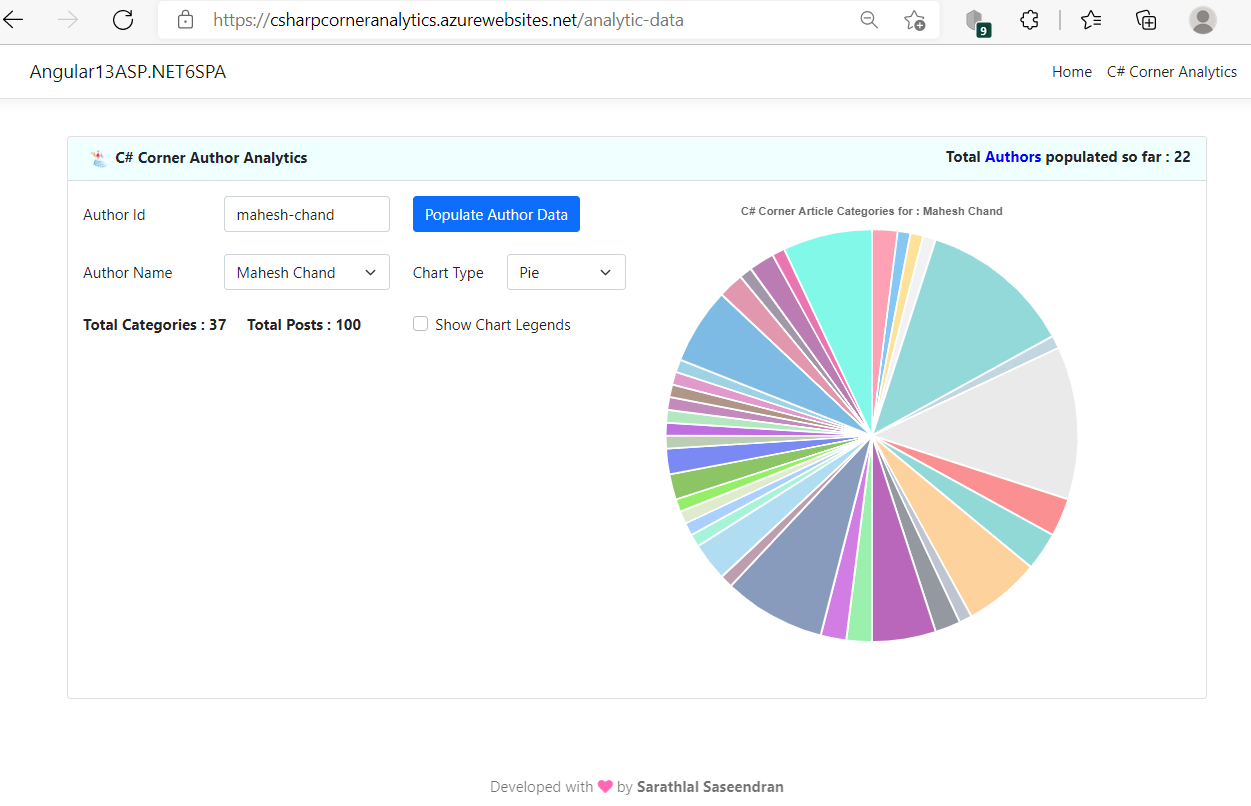Click the Authors link in the totals header
The image size is (1251, 806).
pos(1013,156)
